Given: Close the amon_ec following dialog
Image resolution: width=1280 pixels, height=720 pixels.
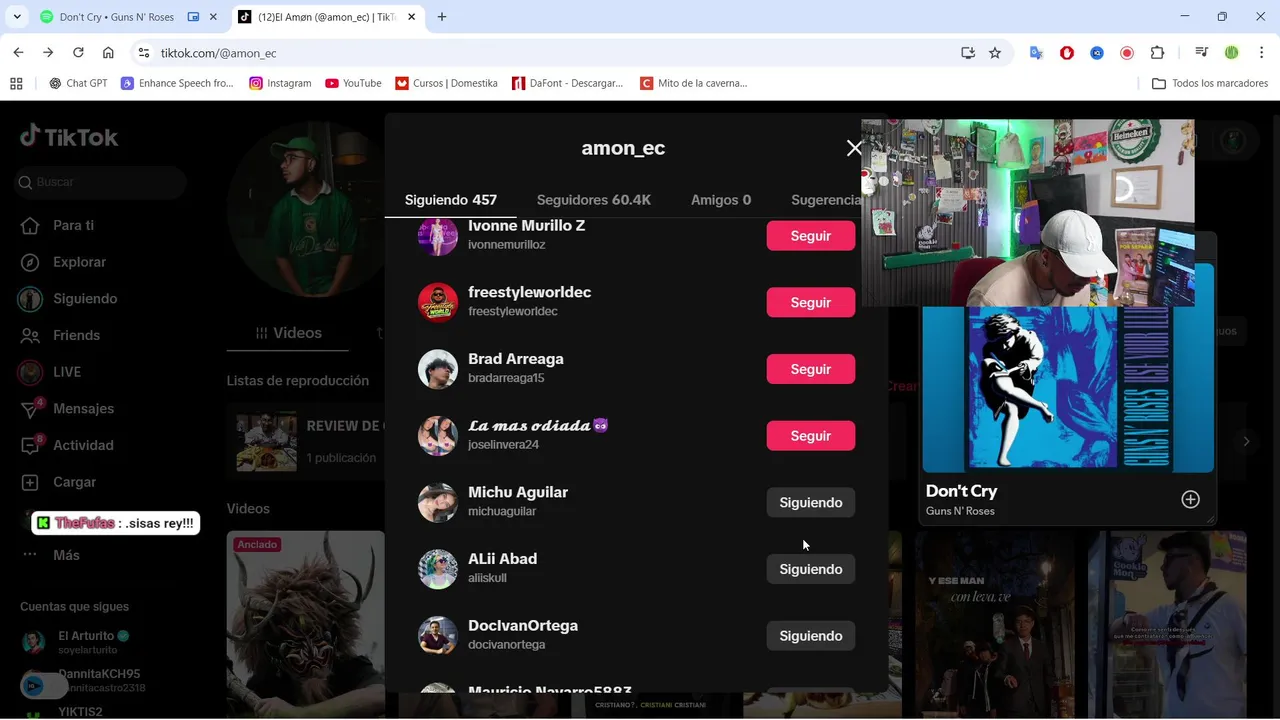Looking at the screenshot, I should (x=854, y=148).
